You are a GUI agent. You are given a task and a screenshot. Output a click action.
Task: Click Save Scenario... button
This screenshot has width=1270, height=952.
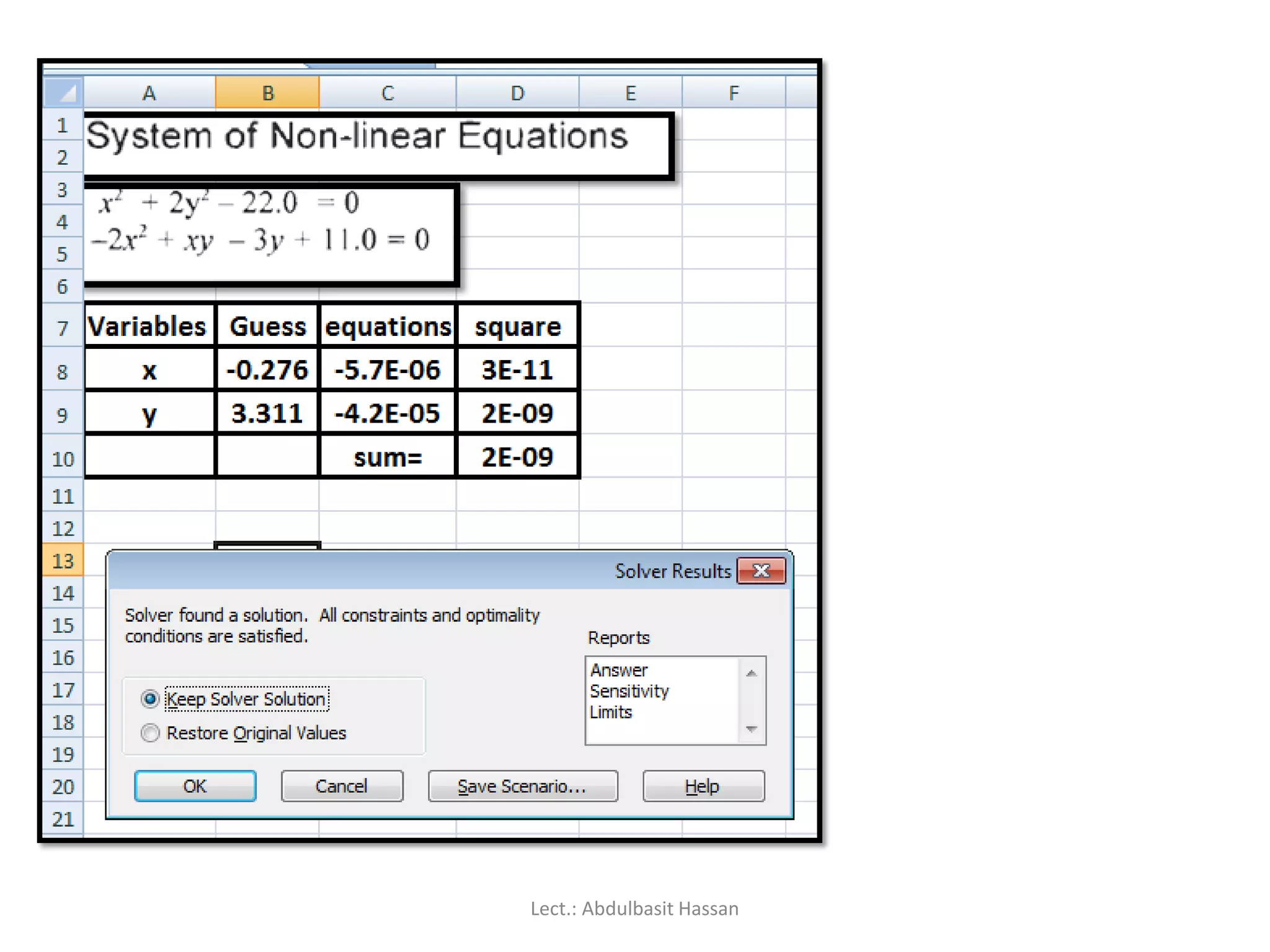[522, 786]
